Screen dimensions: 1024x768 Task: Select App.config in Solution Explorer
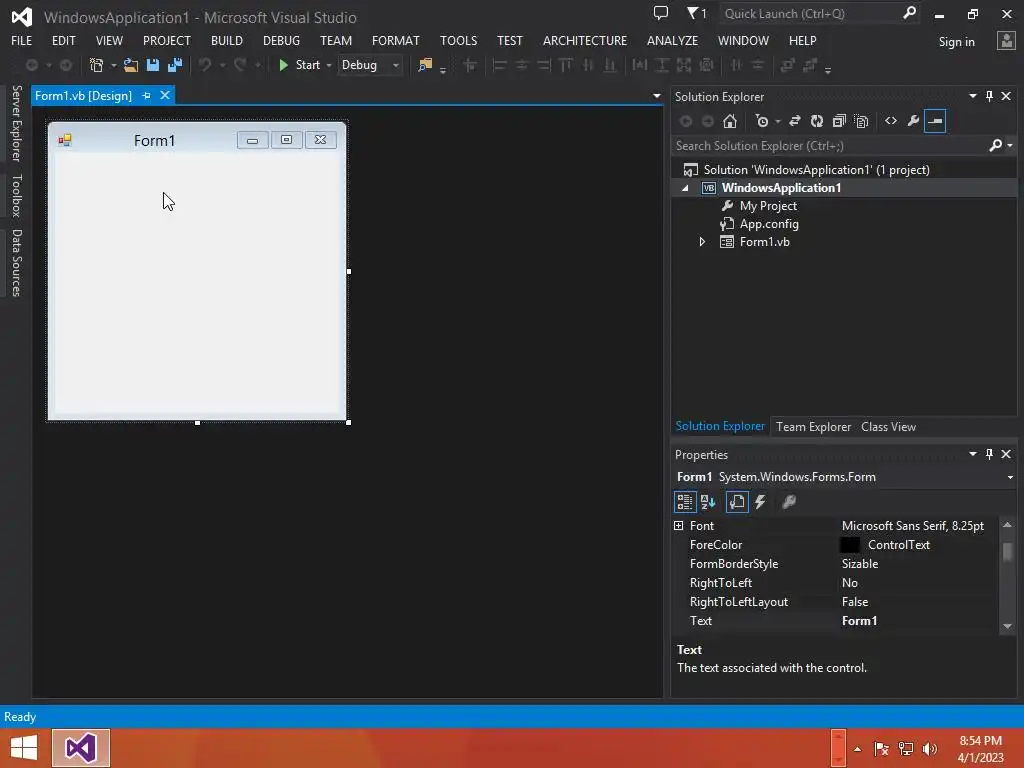(x=769, y=224)
